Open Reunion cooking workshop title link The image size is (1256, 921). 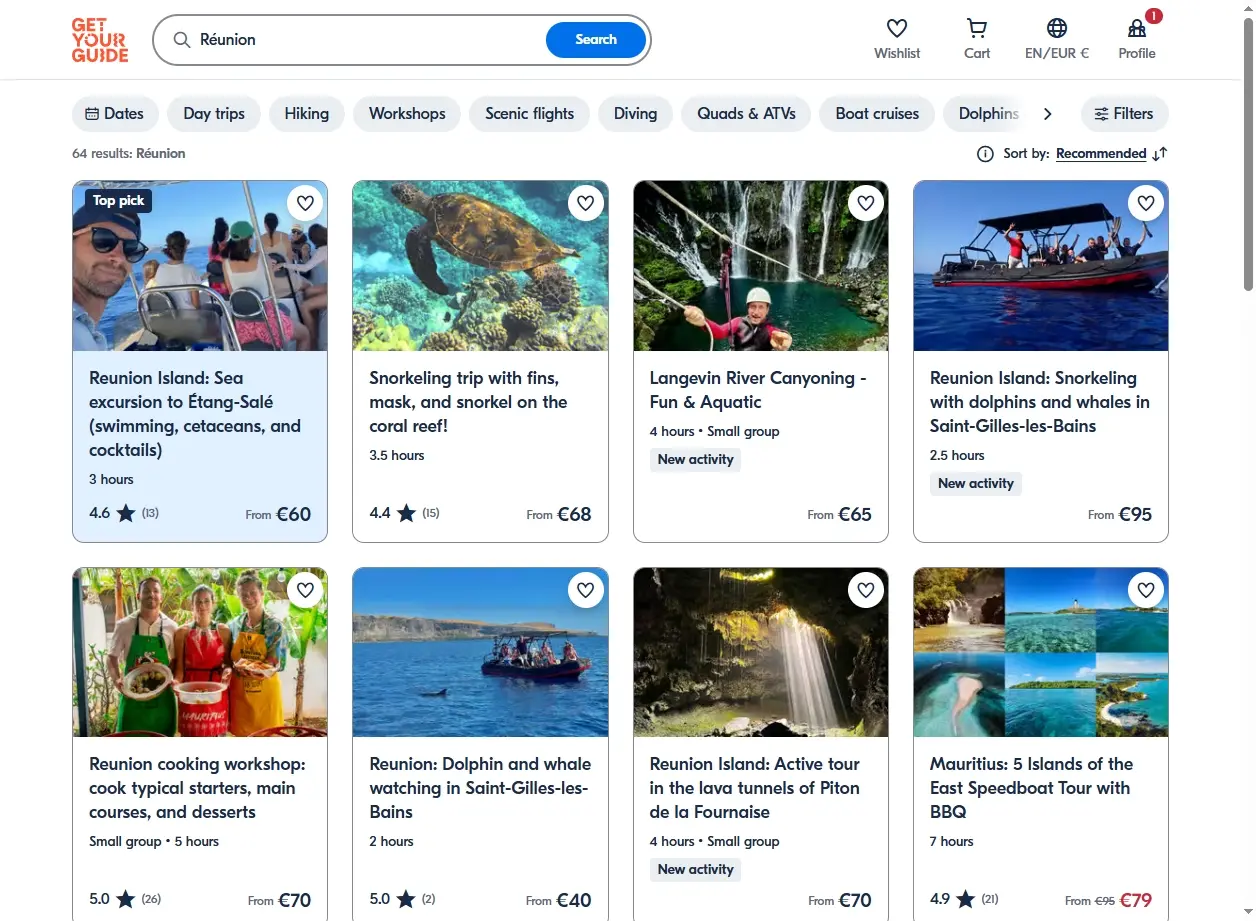[197, 788]
